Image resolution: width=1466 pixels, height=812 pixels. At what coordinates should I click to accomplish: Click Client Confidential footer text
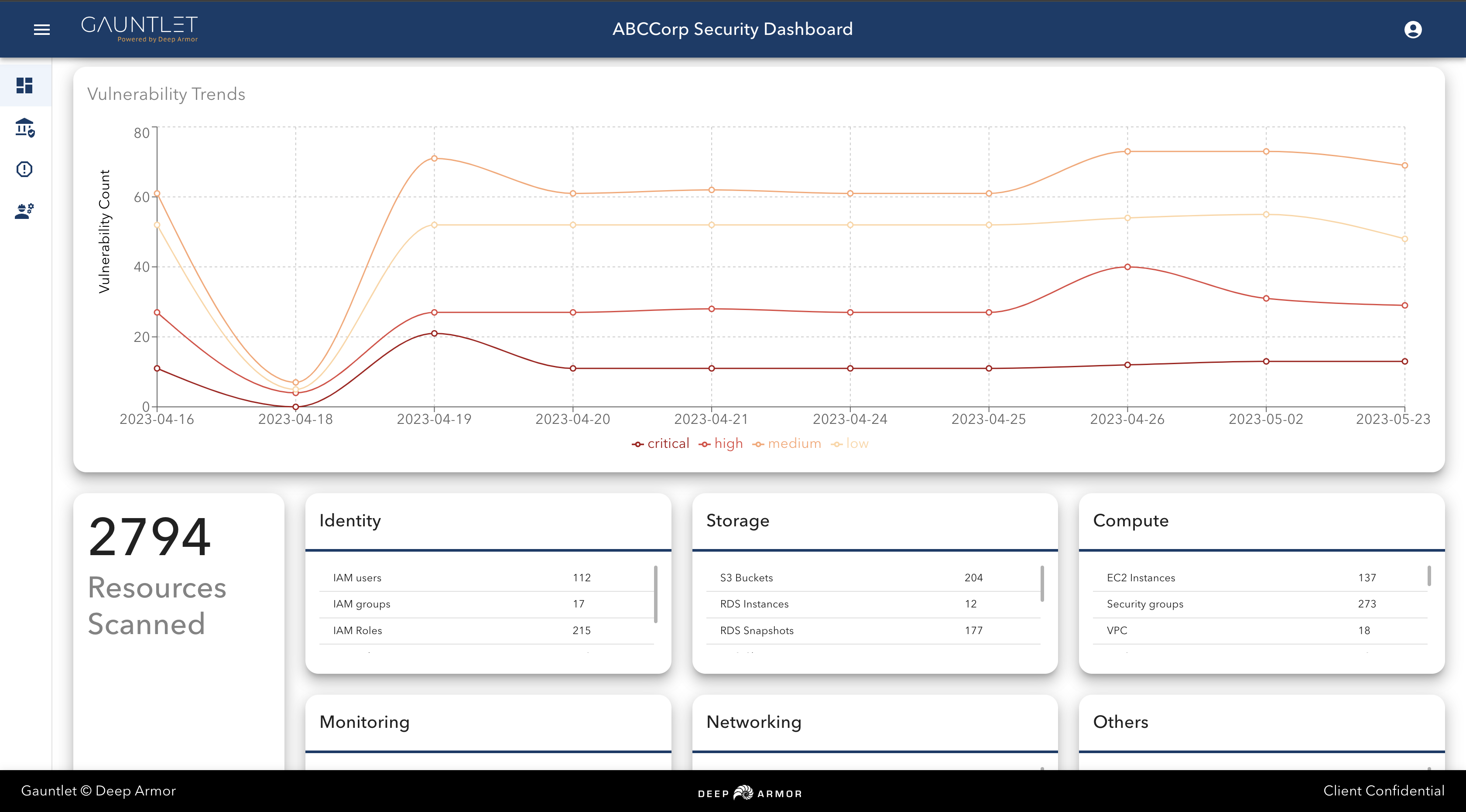1384,791
